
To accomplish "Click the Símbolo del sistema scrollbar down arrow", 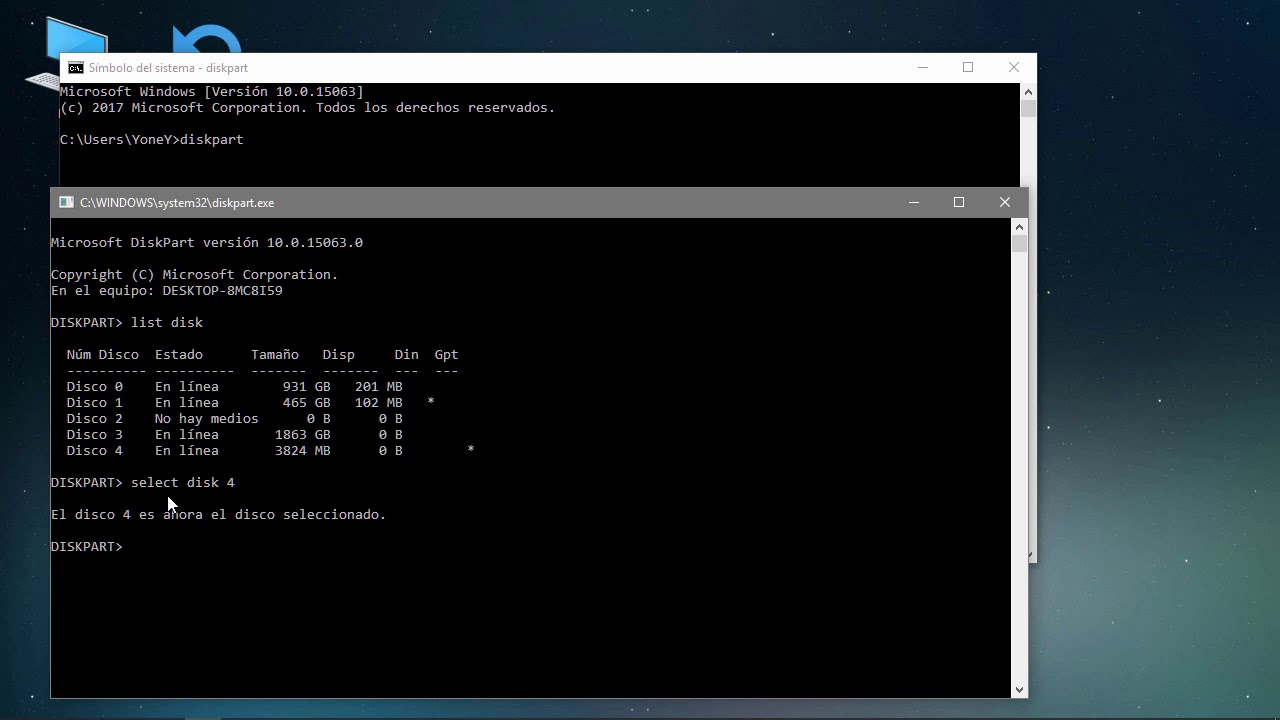I will 1032,555.
